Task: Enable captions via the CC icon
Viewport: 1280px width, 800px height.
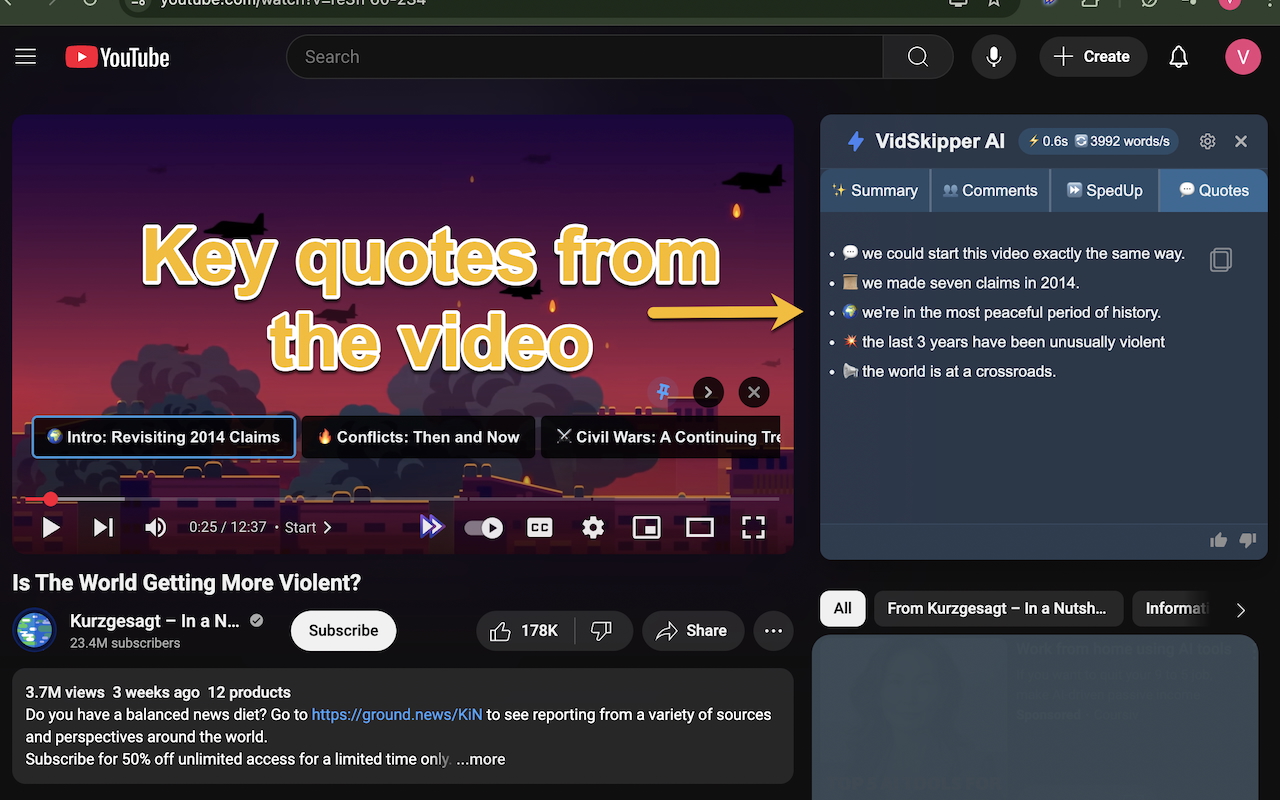Action: 539,527
